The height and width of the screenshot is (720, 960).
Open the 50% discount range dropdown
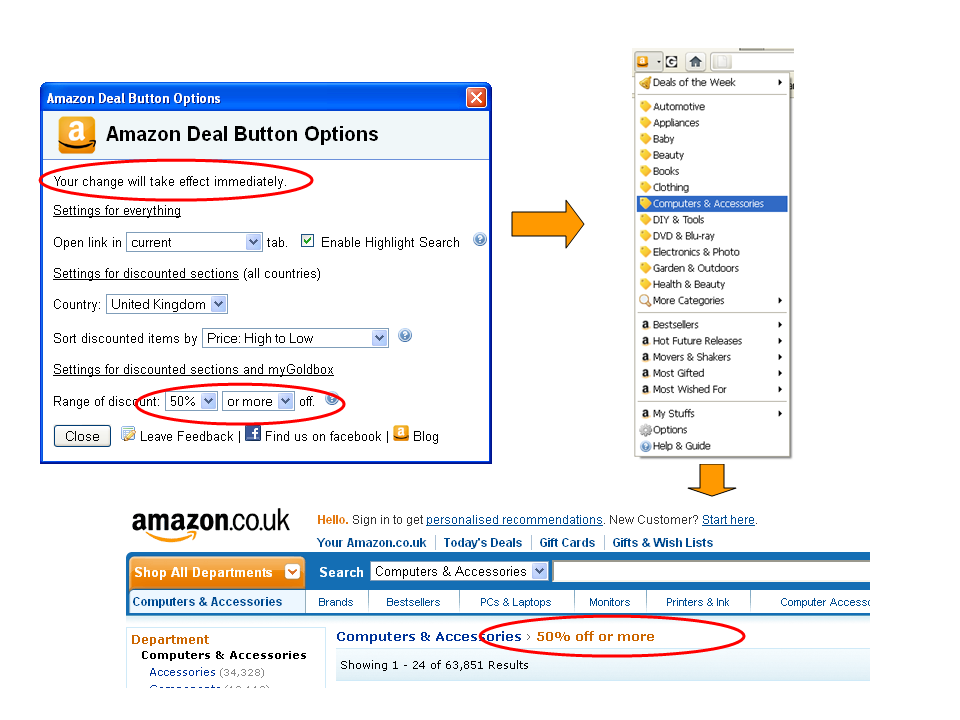(192, 401)
